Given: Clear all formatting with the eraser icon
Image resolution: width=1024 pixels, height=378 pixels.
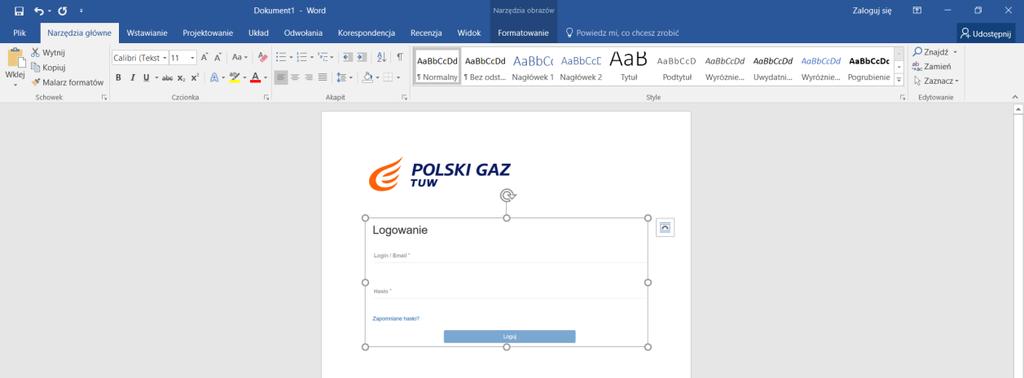Looking at the screenshot, I should tap(263, 57).
